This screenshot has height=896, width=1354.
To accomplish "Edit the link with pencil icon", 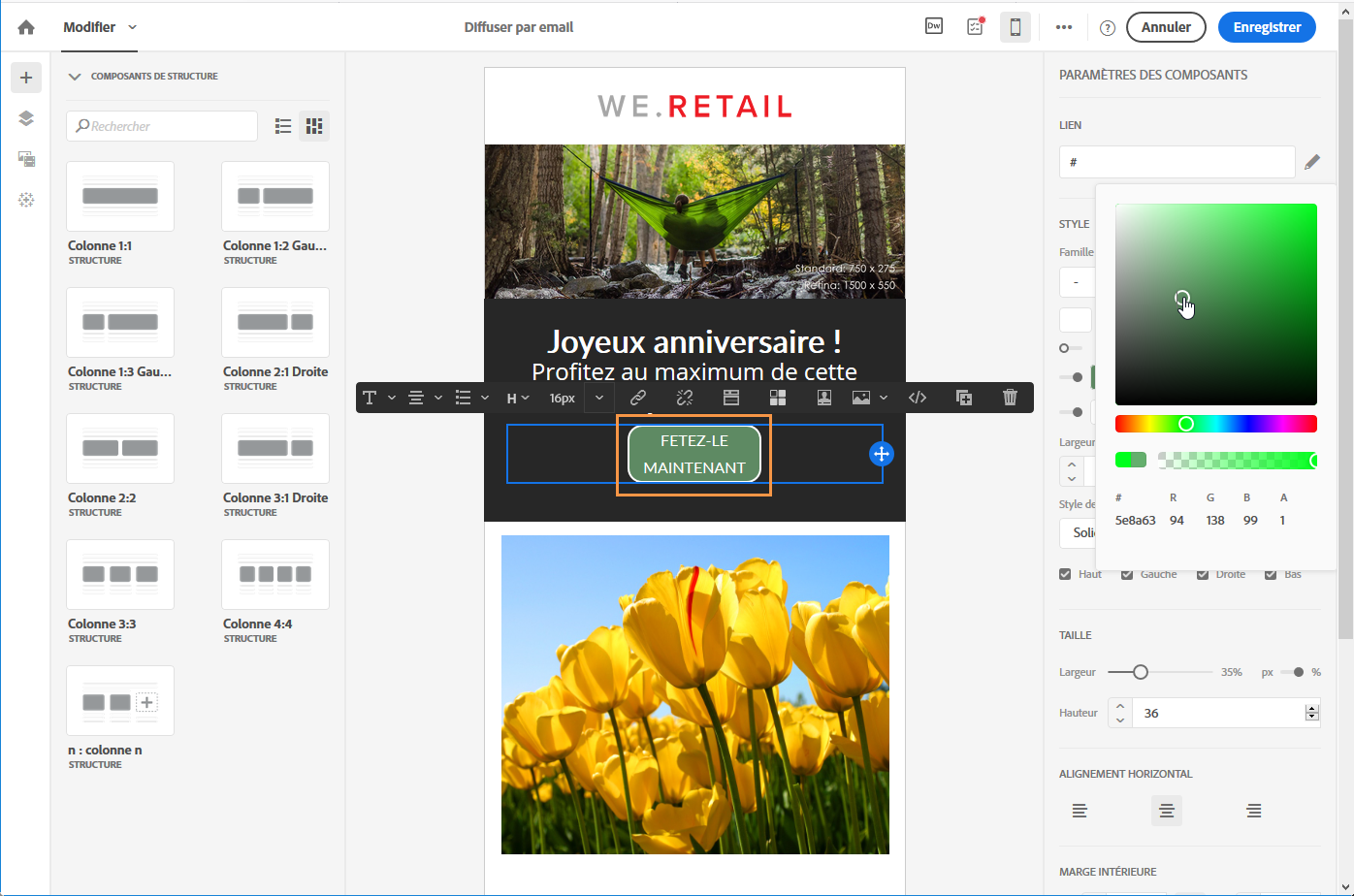I will 1312,162.
